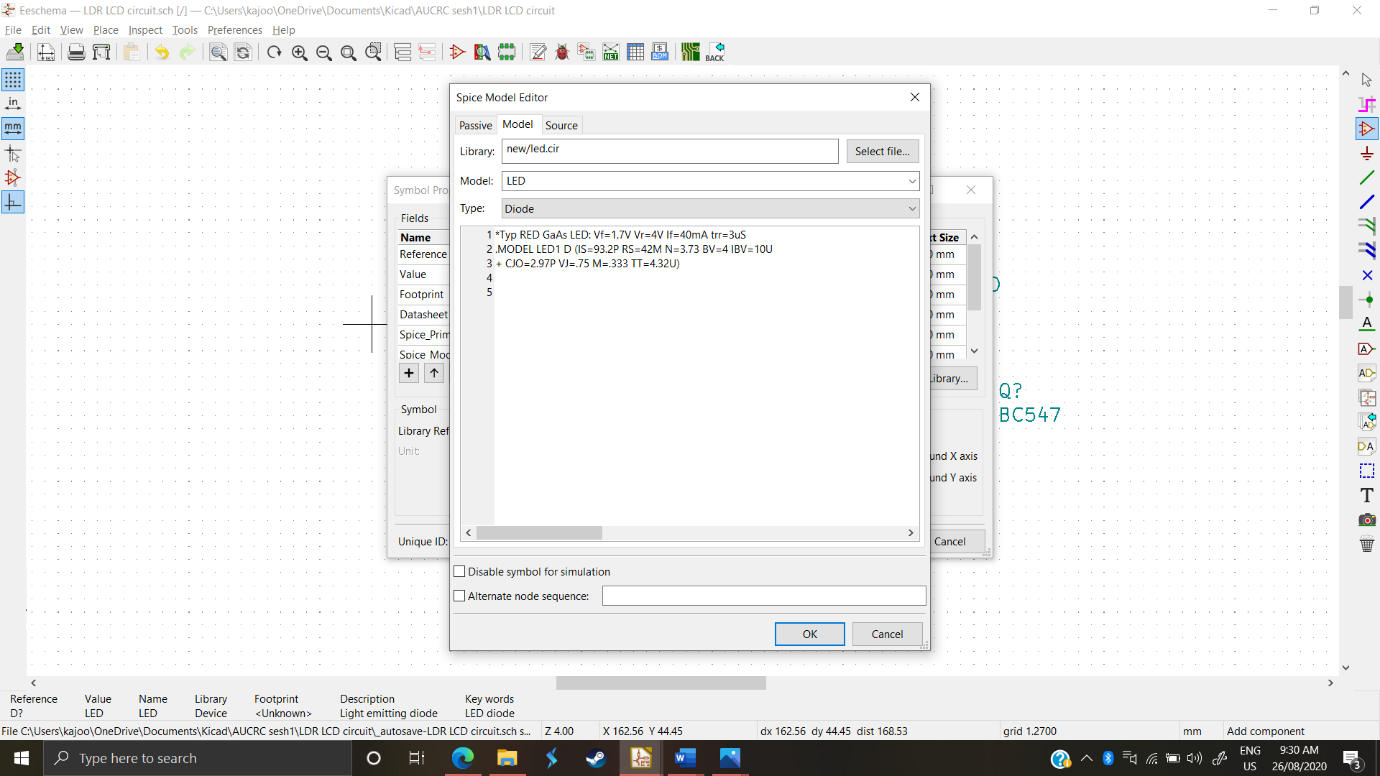Select the Place Power Port tool
Image resolution: width=1380 pixels, height=776 pixels.
tap(1366, 153)
